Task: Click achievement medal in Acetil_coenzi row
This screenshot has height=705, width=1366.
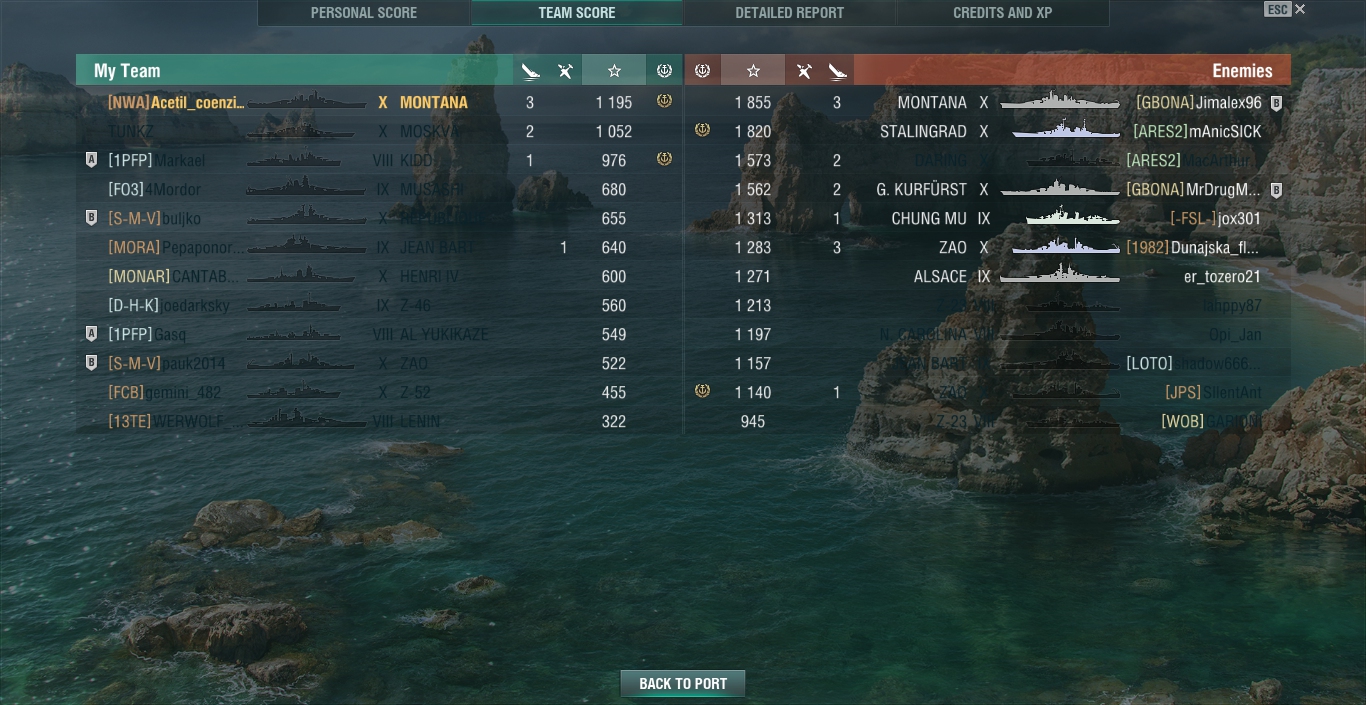Action: (x=664, y=101)
